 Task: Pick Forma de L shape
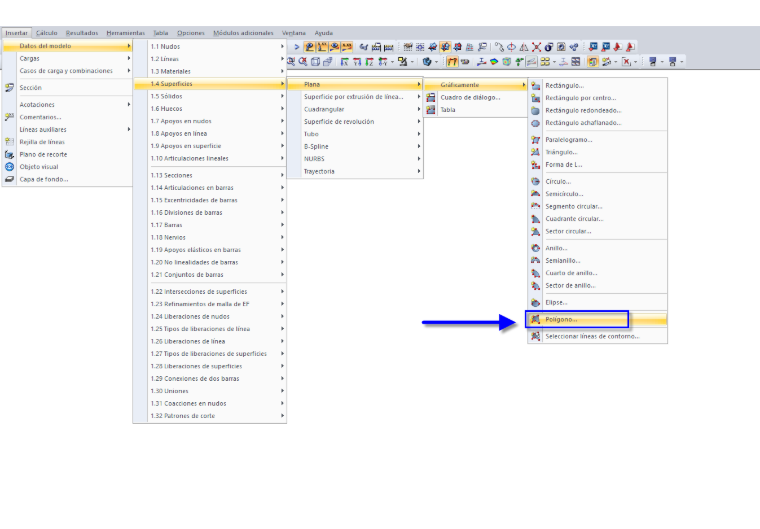[597, 165]
